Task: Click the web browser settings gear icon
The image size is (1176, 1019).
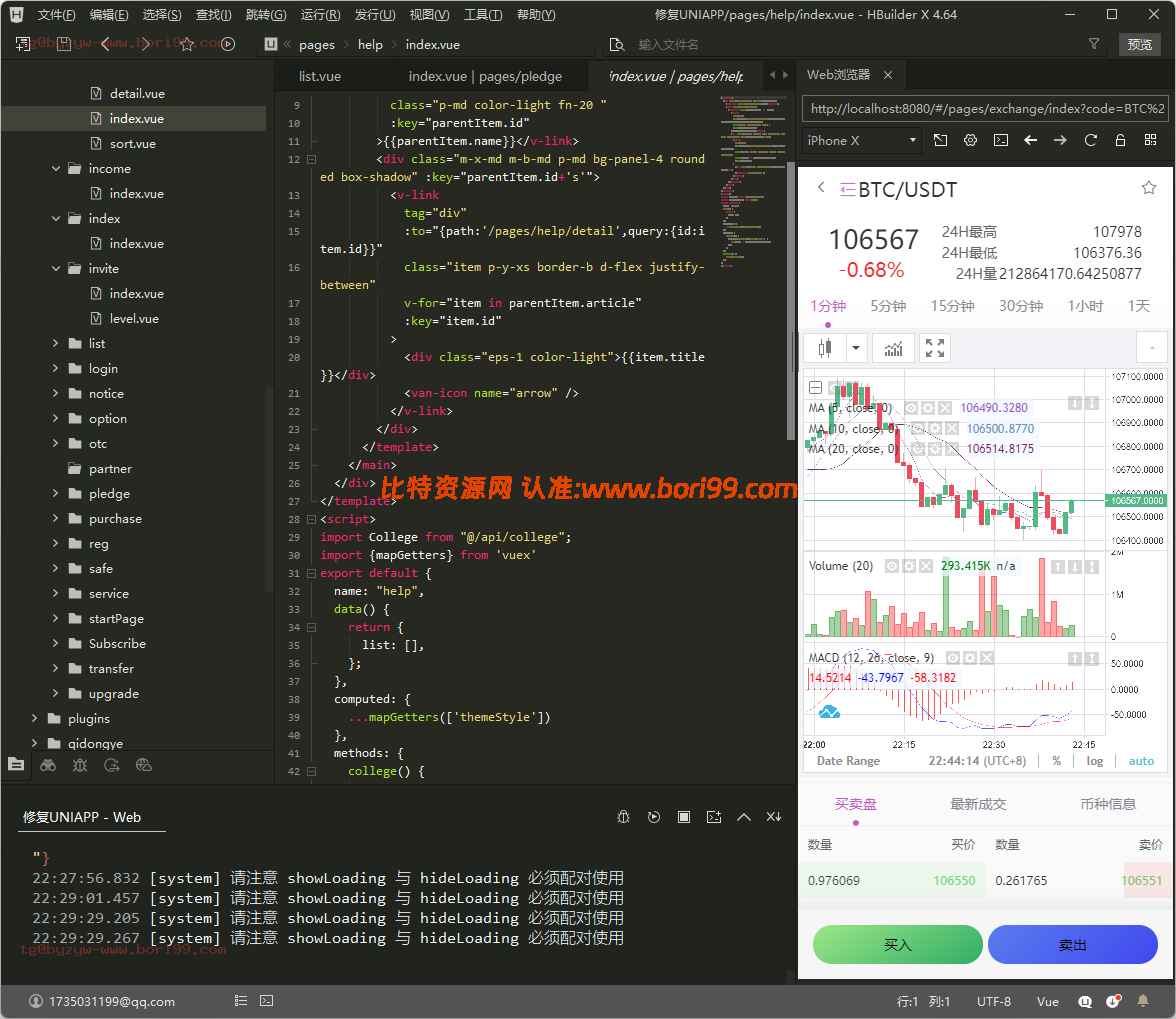Action: pos(970,140)
